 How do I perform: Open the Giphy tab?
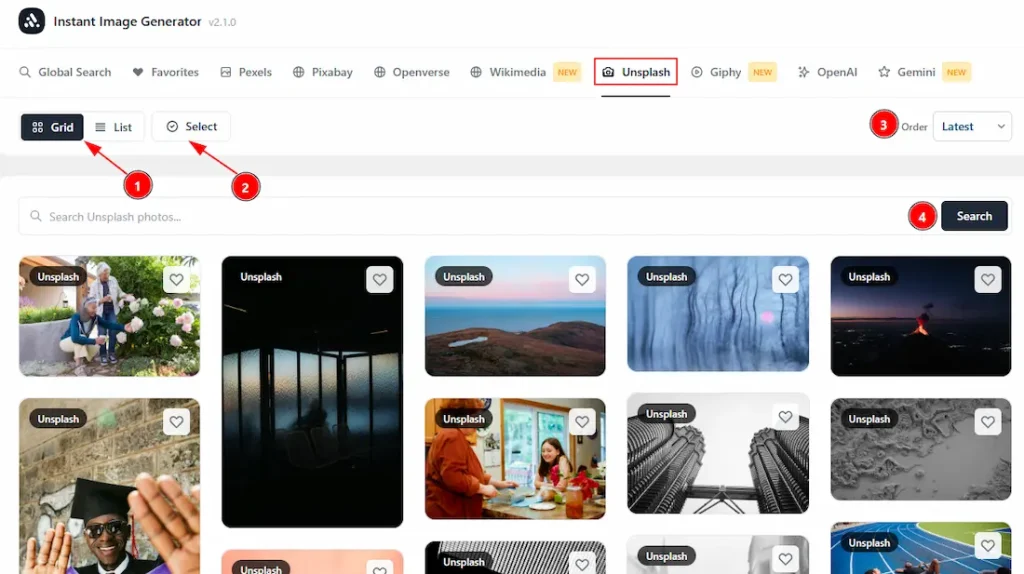733,72
